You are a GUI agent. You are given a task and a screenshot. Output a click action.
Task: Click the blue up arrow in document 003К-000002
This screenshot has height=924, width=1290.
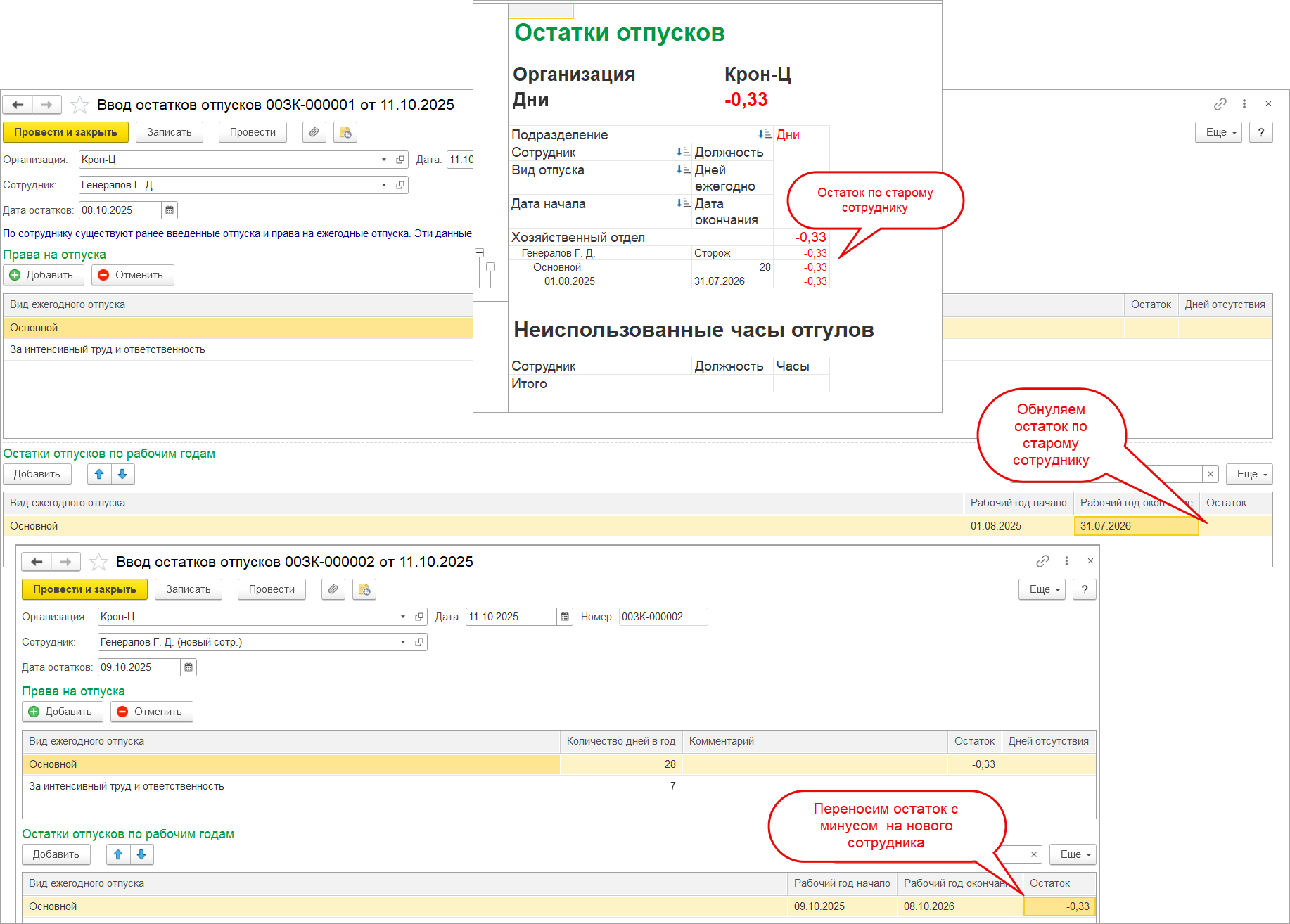118,854
